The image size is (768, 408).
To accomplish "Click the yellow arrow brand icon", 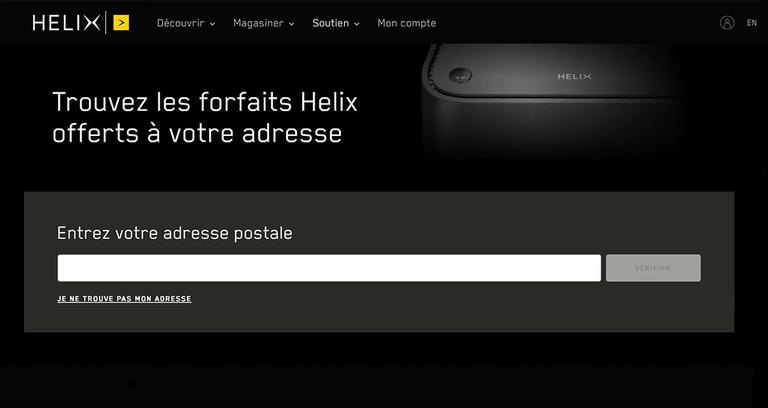I will click(x=121, y=23).
